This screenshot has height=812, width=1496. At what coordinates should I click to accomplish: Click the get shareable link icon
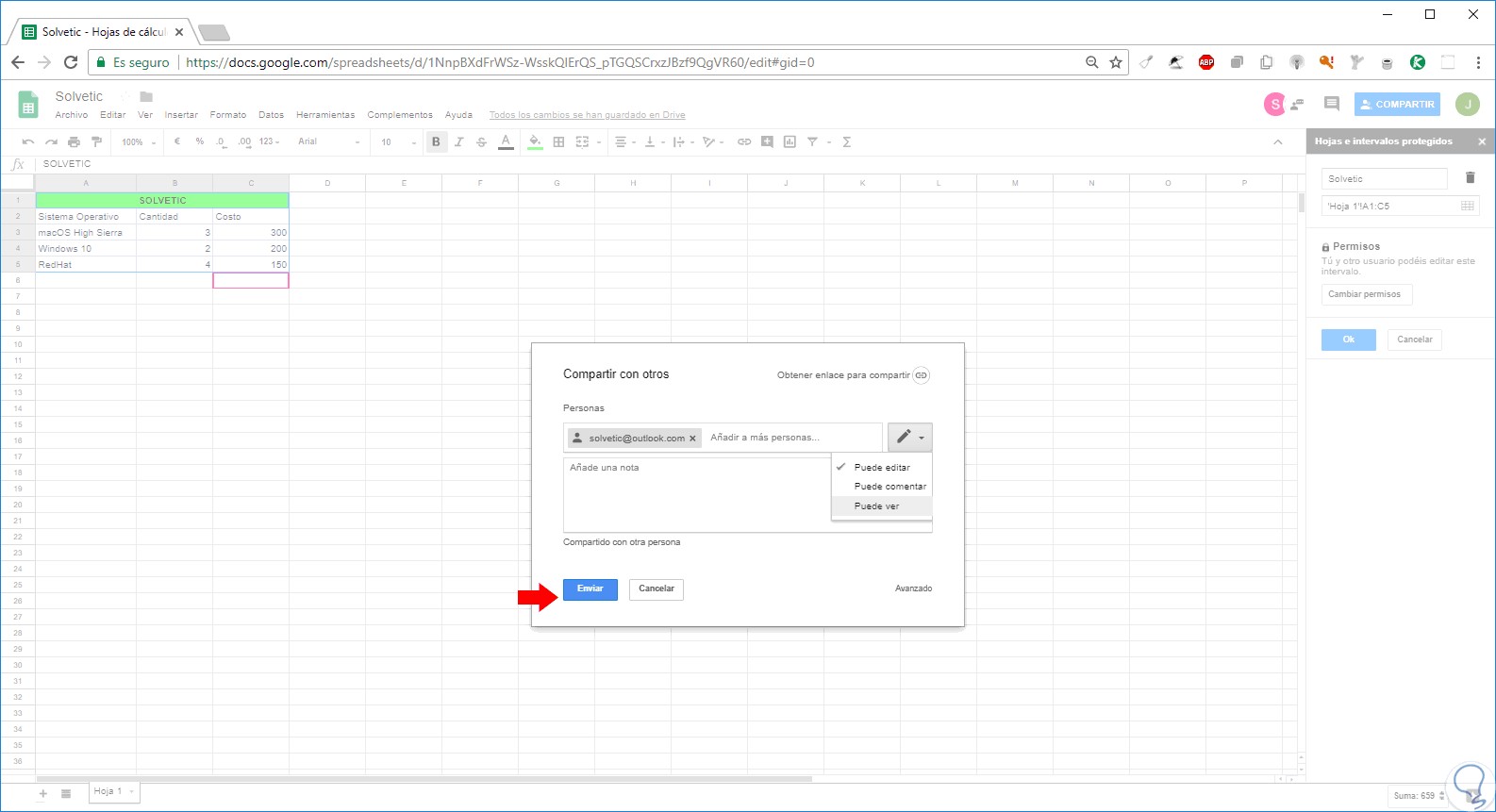click(922, 375)
